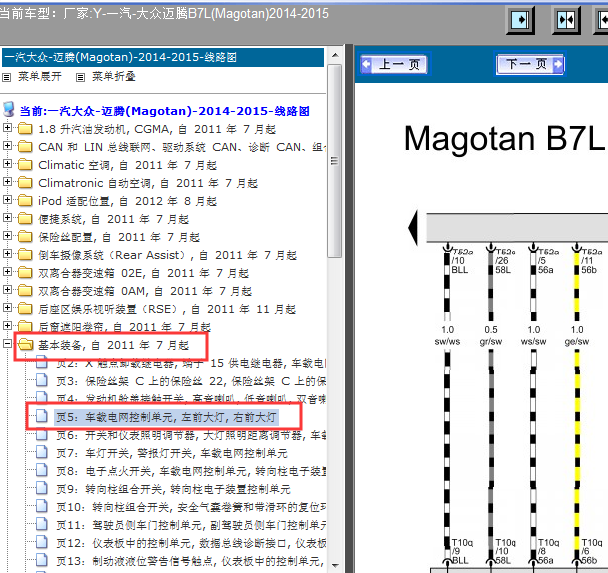Click document icon of 页9

point(41,488)
